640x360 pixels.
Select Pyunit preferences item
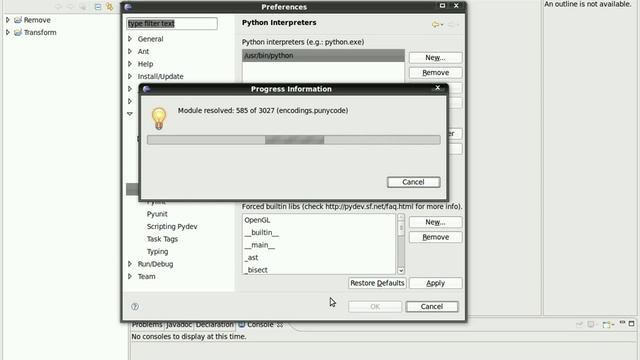click(x=157, y=214)
